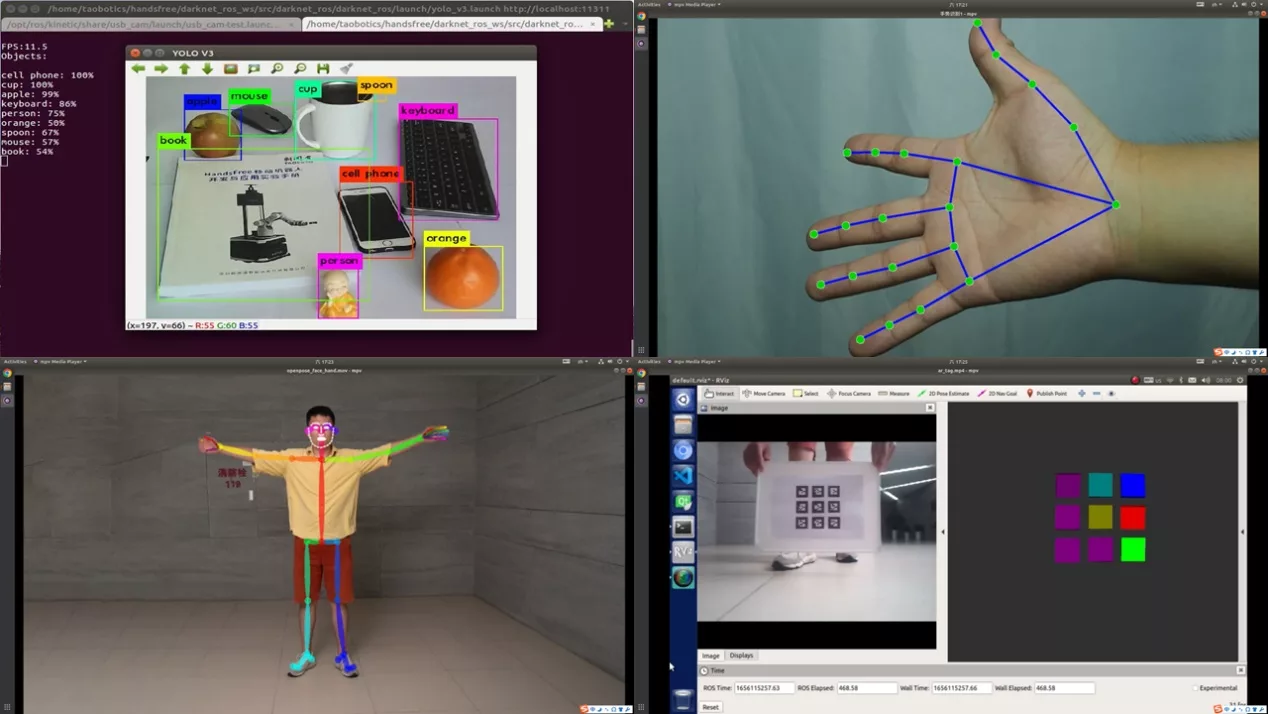The height and width of the screenshot is (714, 1268).
Task: Select the 2D Pose Estimate tool
Action: pos(944,393)
